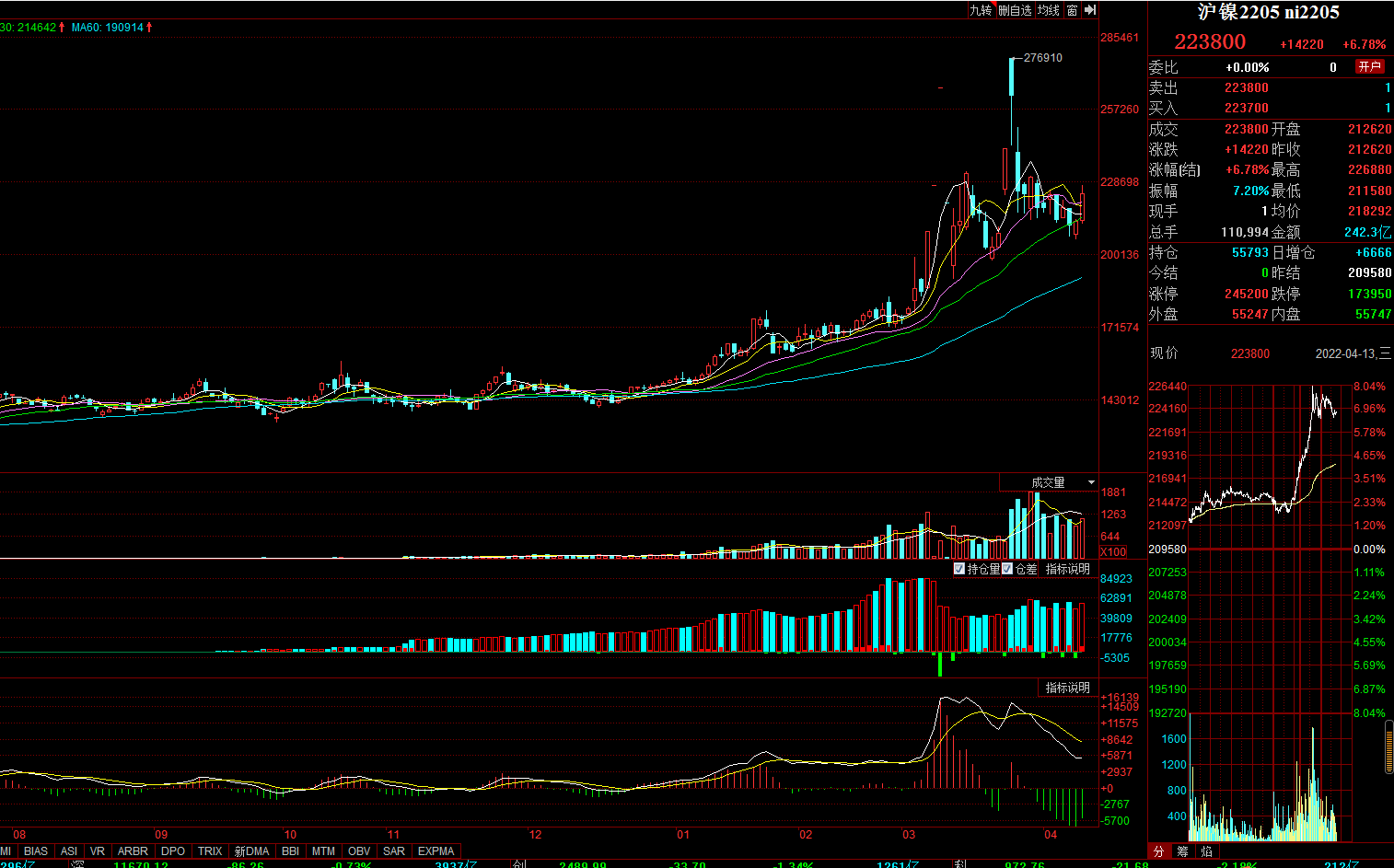Image resolution: width=1394 pixels, height=868 pixels.
Task: Click the X100 volume scale marker
Action: [x=1113, y=552]
